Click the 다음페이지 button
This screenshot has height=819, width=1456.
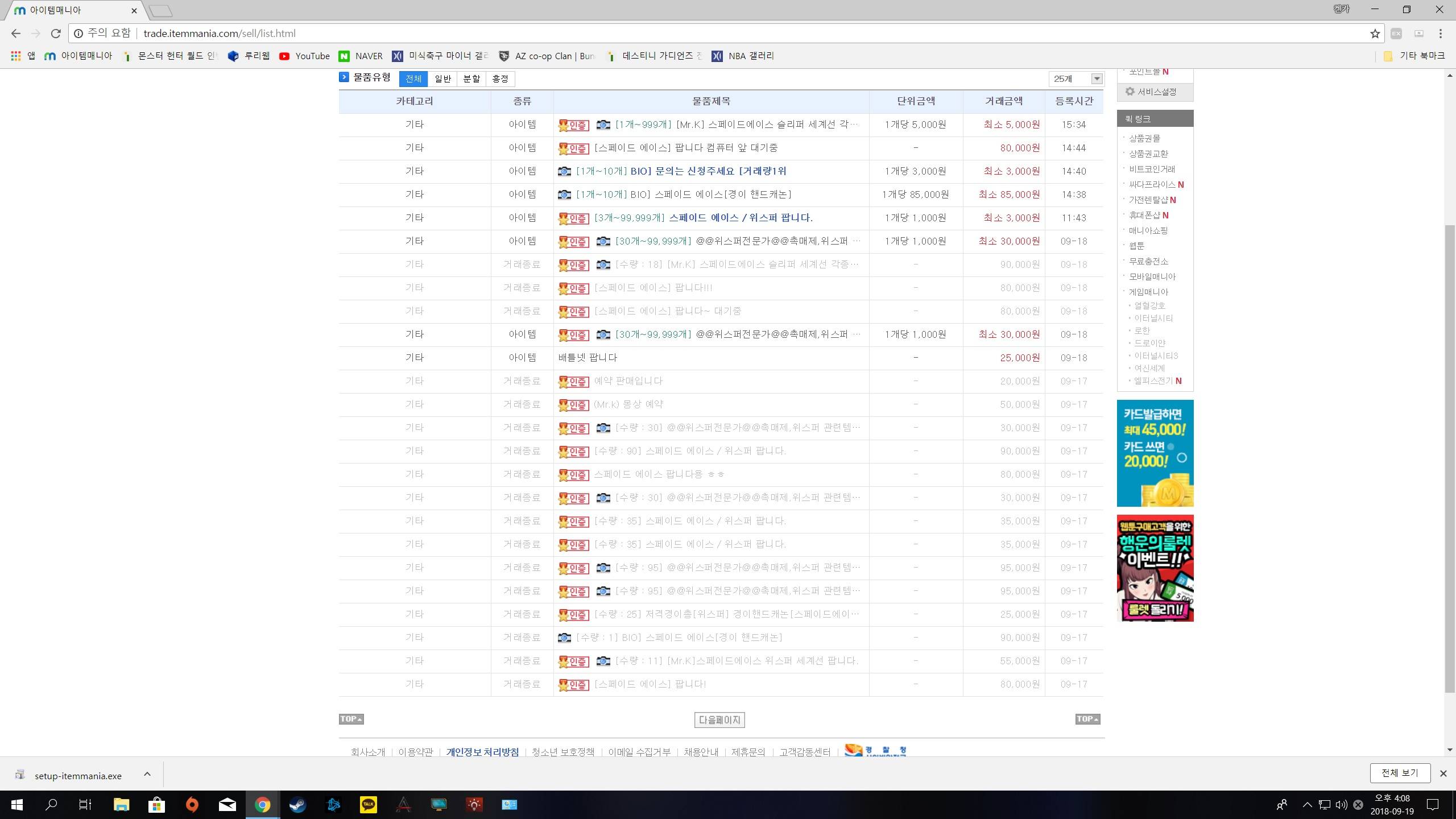click(719, 720)
